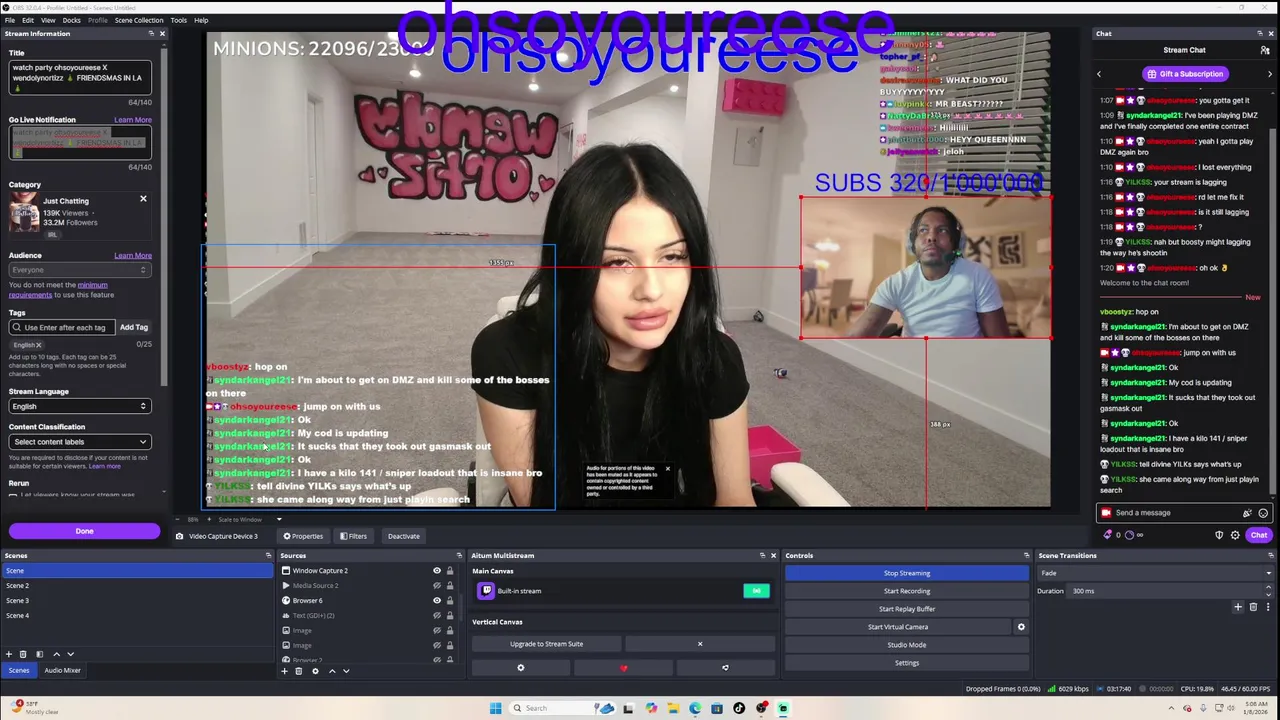Increase transition duration with stepper arrow
The height and width of the screenshot is (720, 1280).
pos(1270,589)
